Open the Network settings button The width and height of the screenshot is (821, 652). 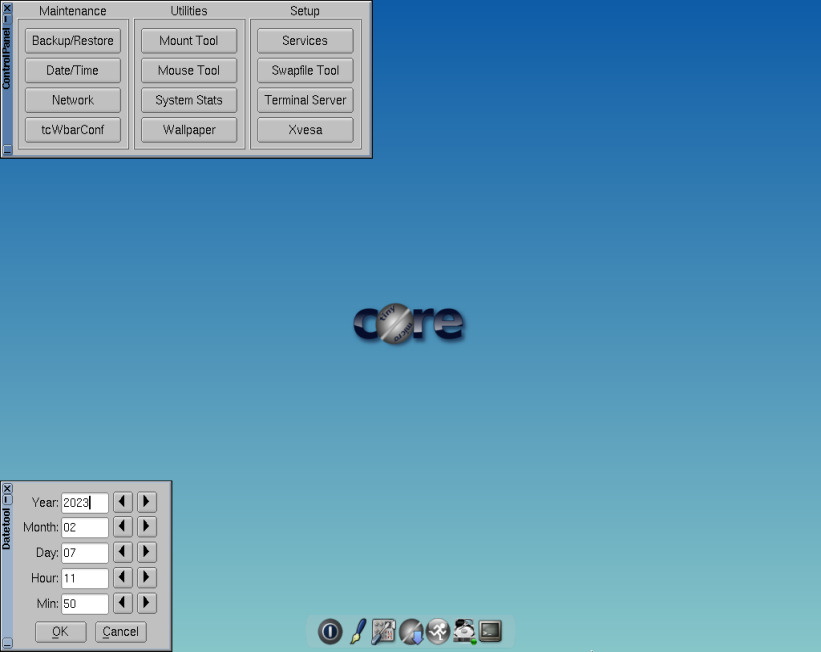tap(73, 100)
